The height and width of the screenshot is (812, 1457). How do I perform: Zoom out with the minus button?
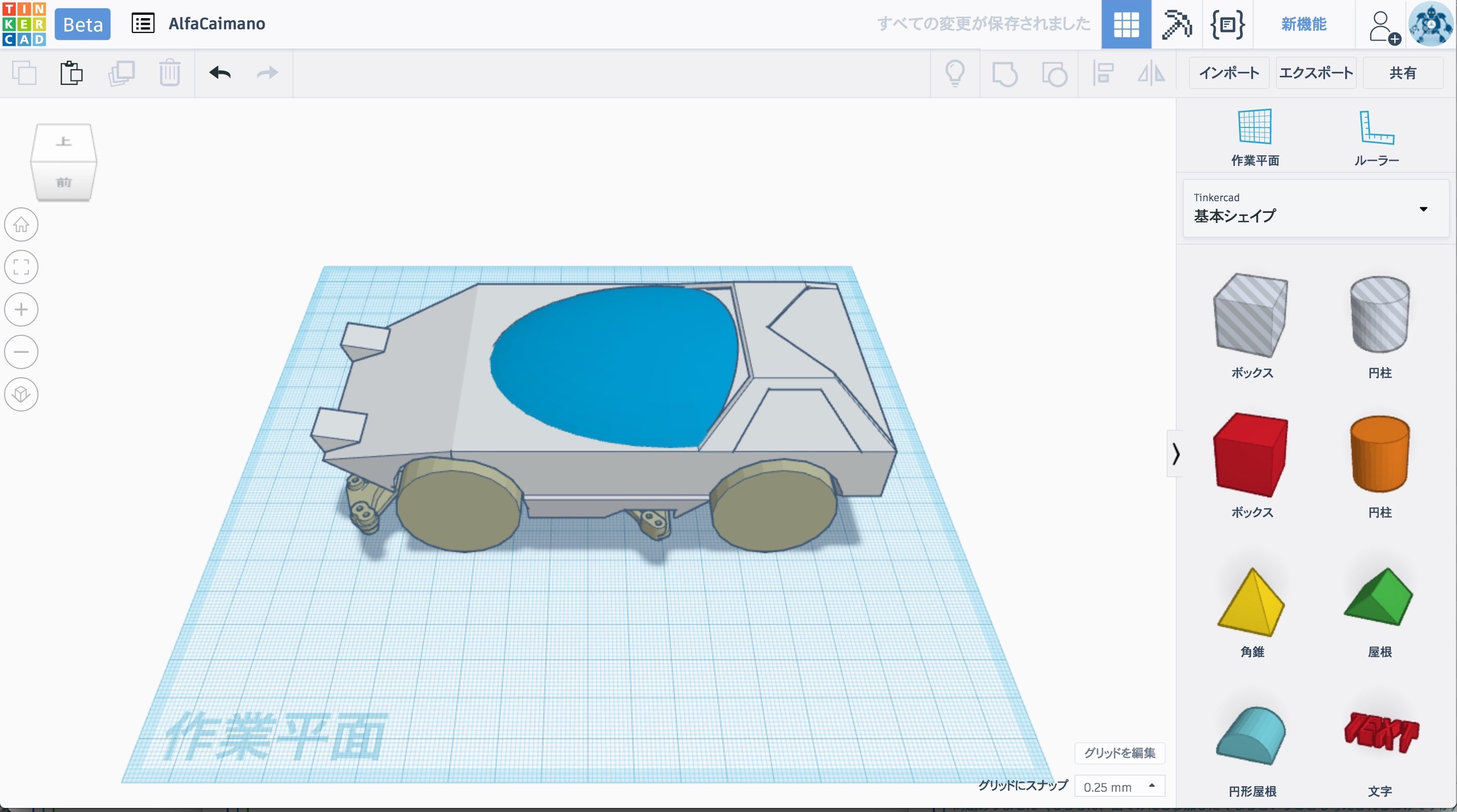click(x=21, y=352)
